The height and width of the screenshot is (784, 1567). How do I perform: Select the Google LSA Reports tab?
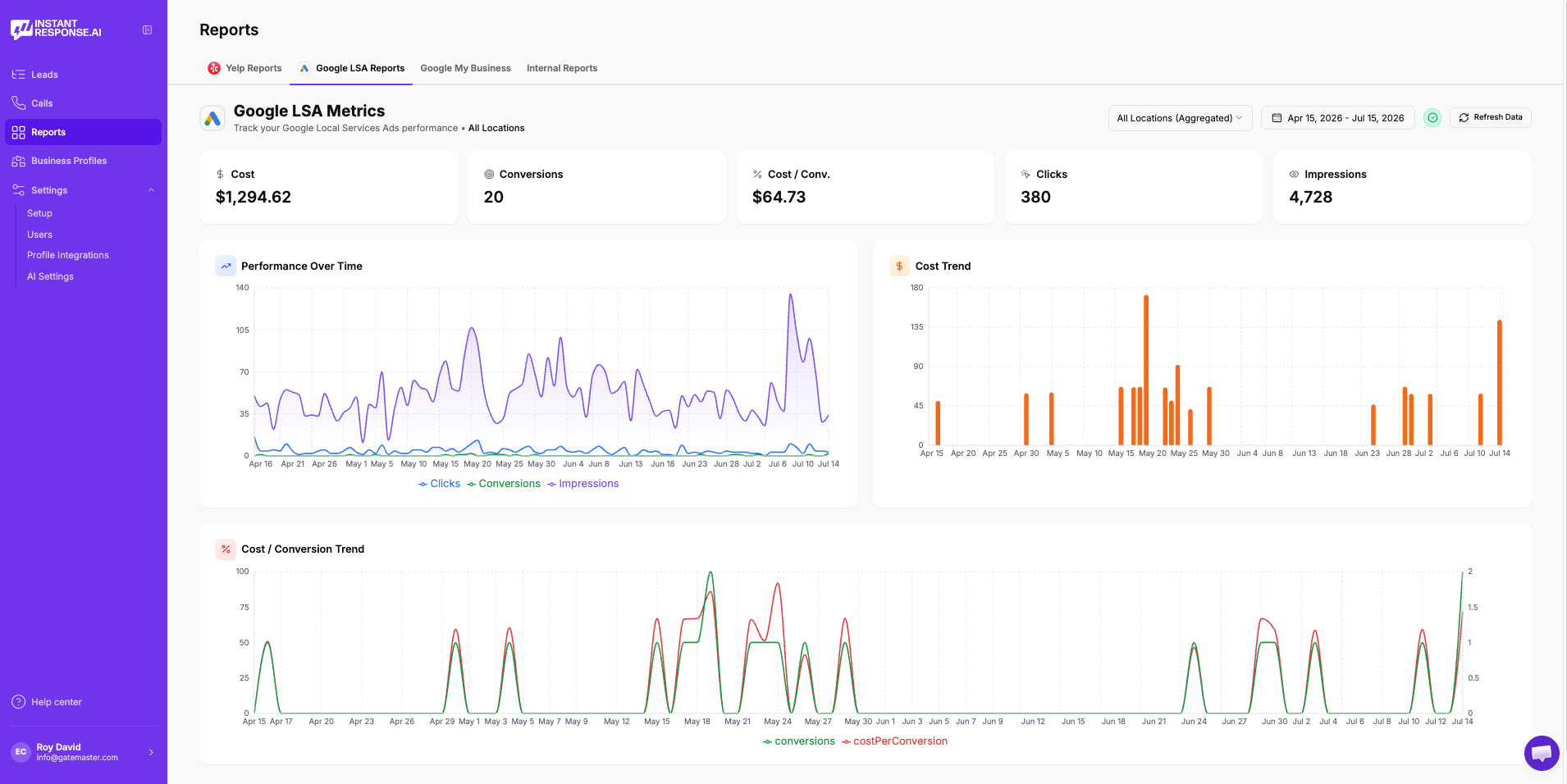351,68
